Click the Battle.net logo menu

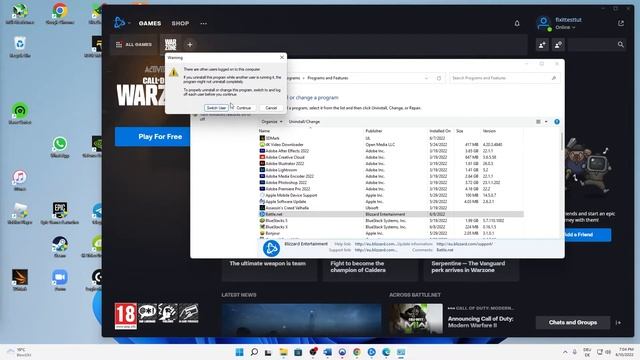coord(120,22)
